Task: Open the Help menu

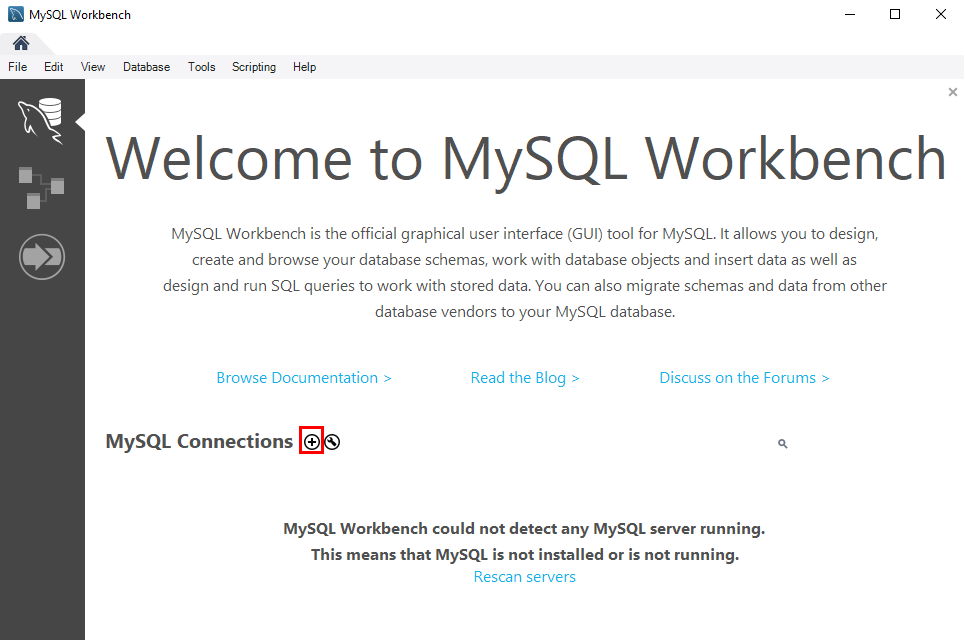Action: [x=305, y=67]
